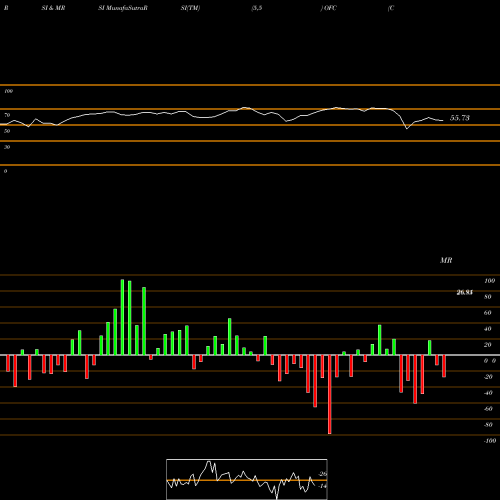This screenshot has height=500, width=500.
Task: Click the RSI axis label 70
Action: click(7, 115)
